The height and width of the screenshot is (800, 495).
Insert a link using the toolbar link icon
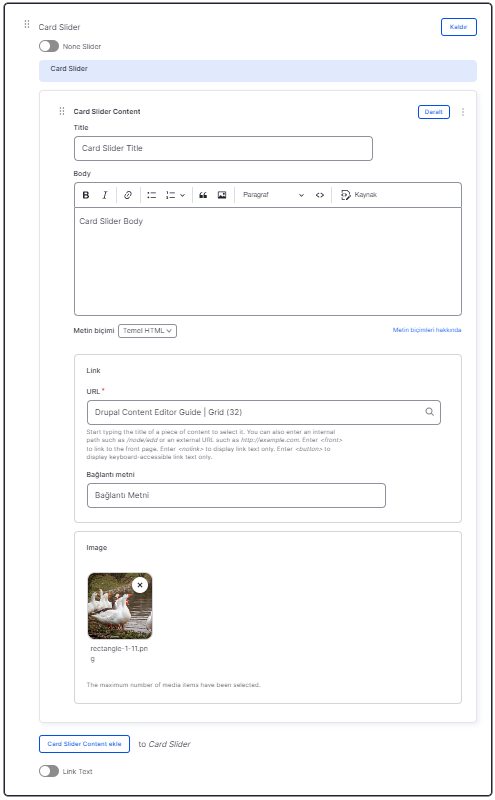tap(128, 195)
